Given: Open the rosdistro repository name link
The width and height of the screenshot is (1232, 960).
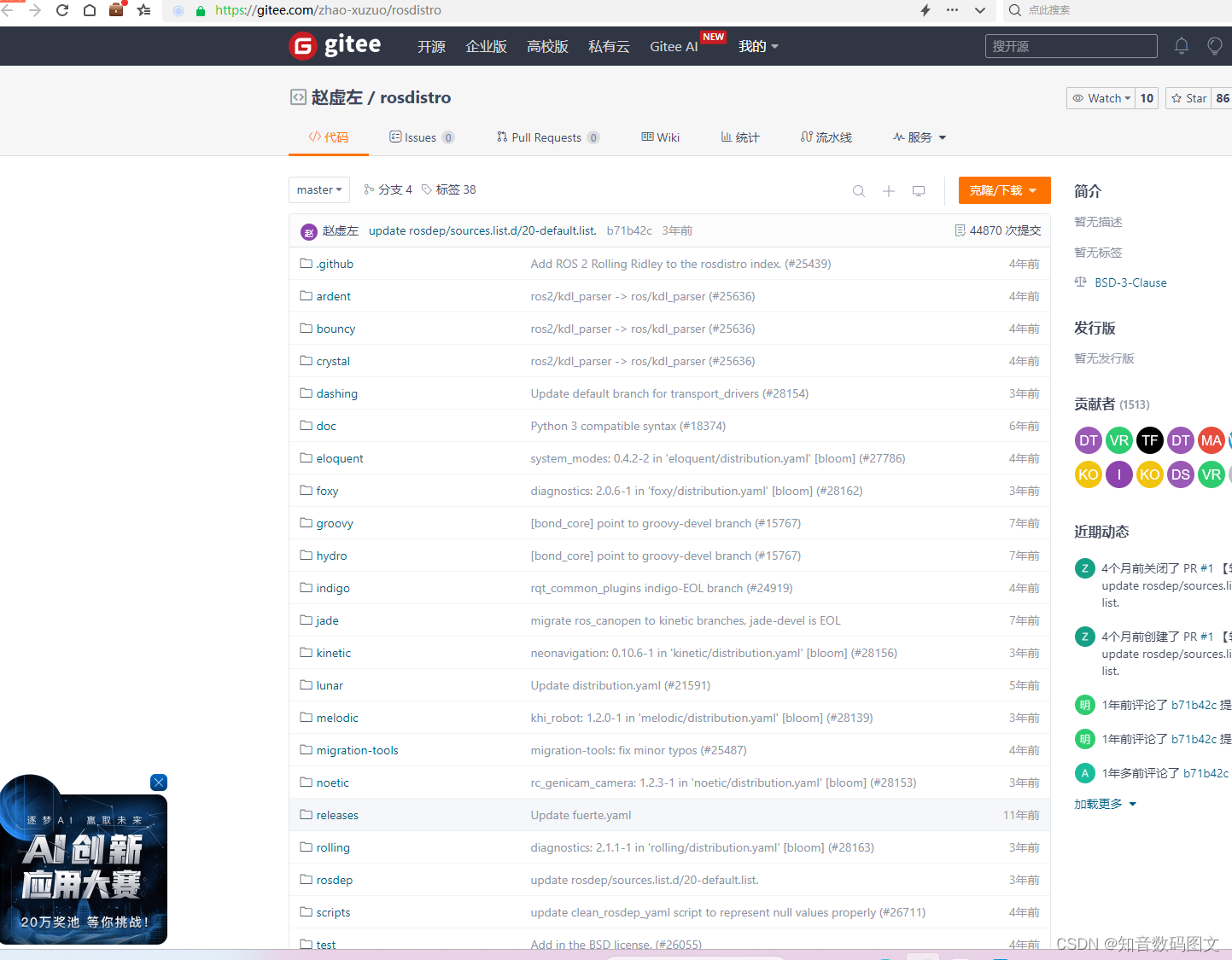Looking at the screenshot, I should pyautogui.click(x=415, y=97).
